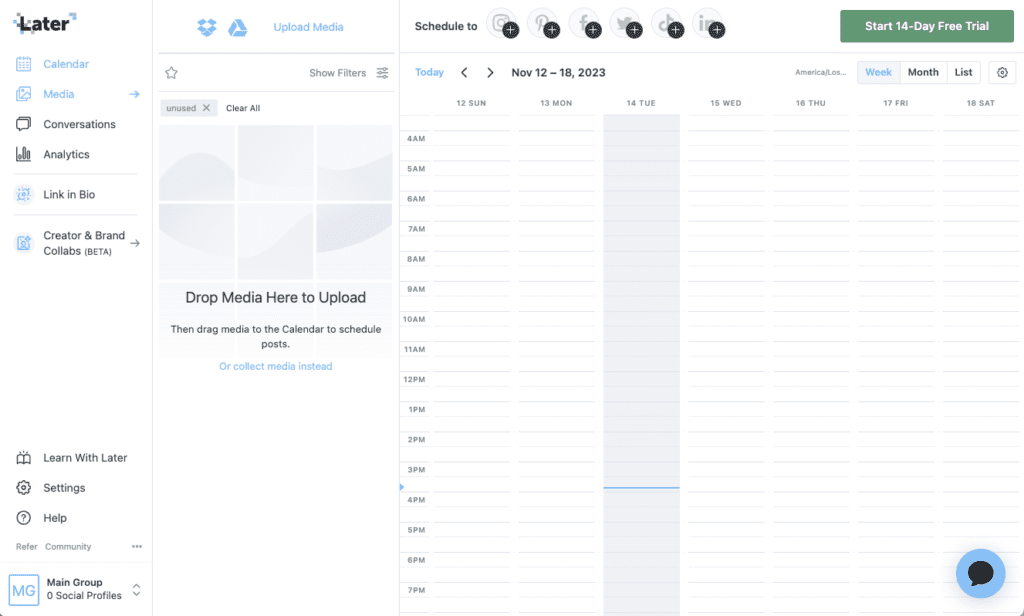Screen dimensions: 1024x616
Task: Click the 18 SAT column header
Action: [981, 103]
